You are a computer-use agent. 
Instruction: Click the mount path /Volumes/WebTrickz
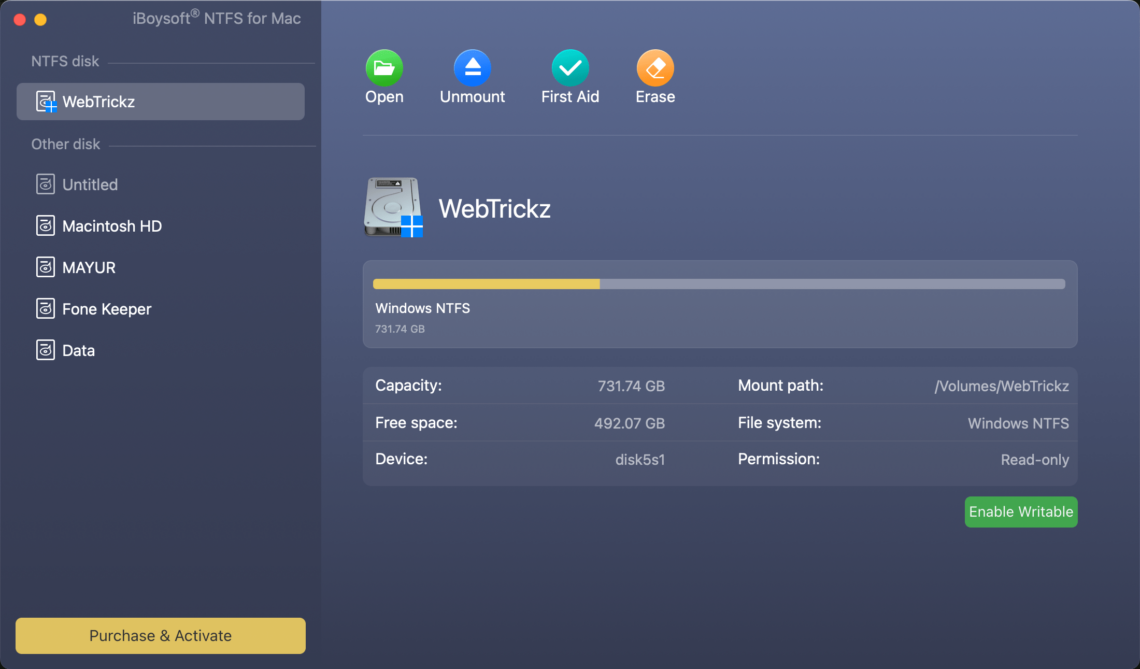click(1001, 386)
